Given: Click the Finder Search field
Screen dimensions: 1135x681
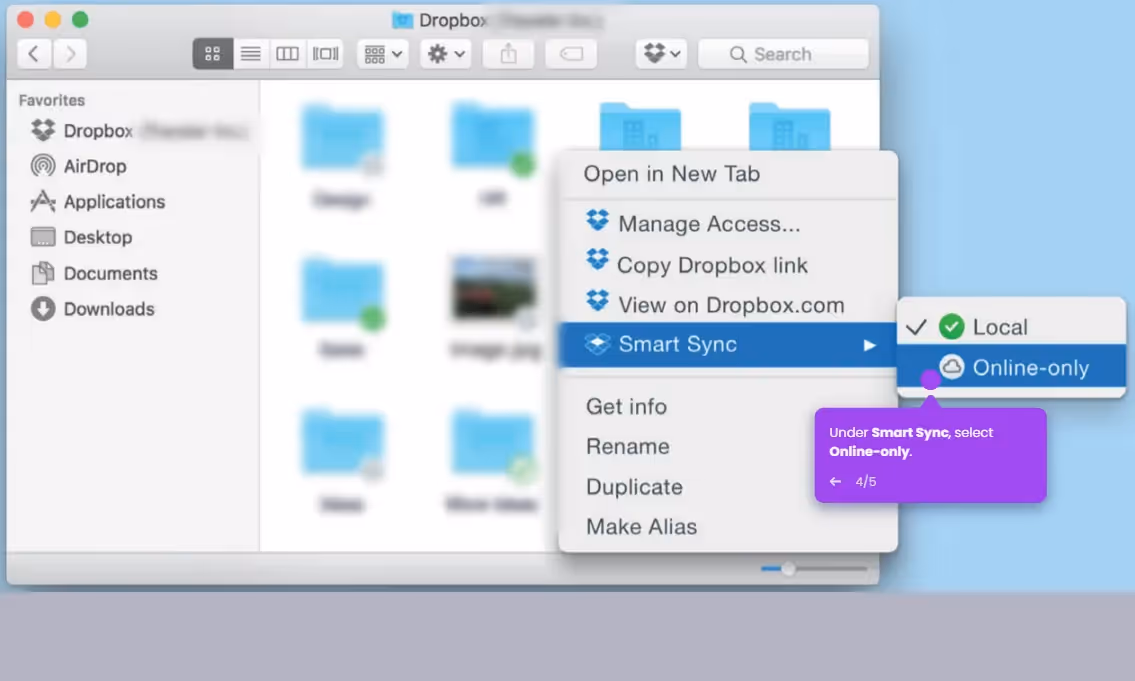Looking at the screenshot, I should click(783, 54).
